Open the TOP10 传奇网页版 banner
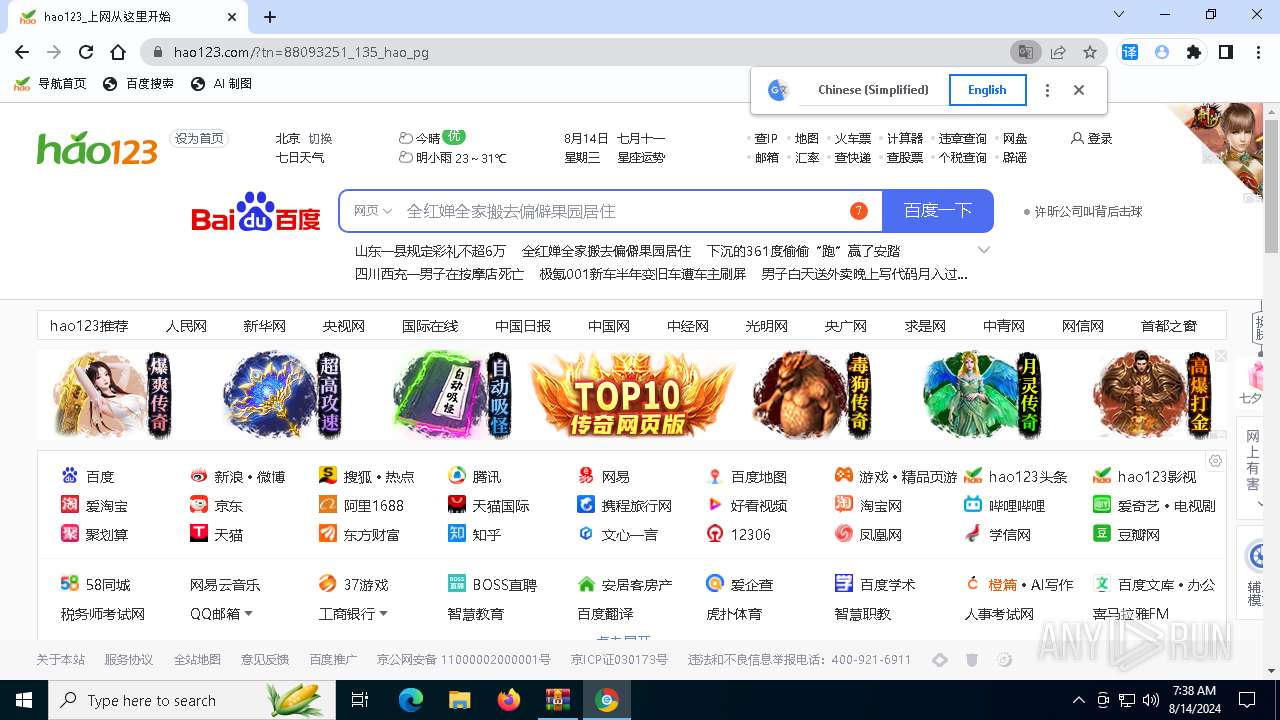This screenshot has width=1280, height=720. tap(632, 394)
